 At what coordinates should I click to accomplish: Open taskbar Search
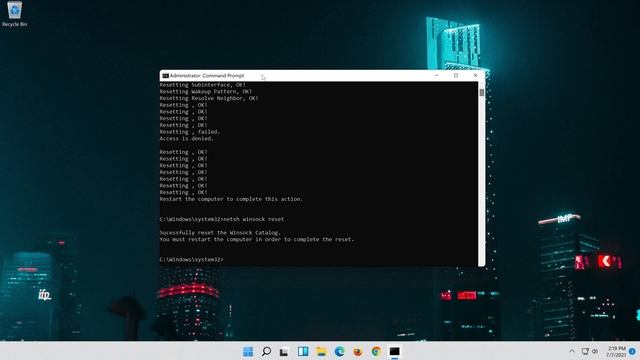coord(266,351)
